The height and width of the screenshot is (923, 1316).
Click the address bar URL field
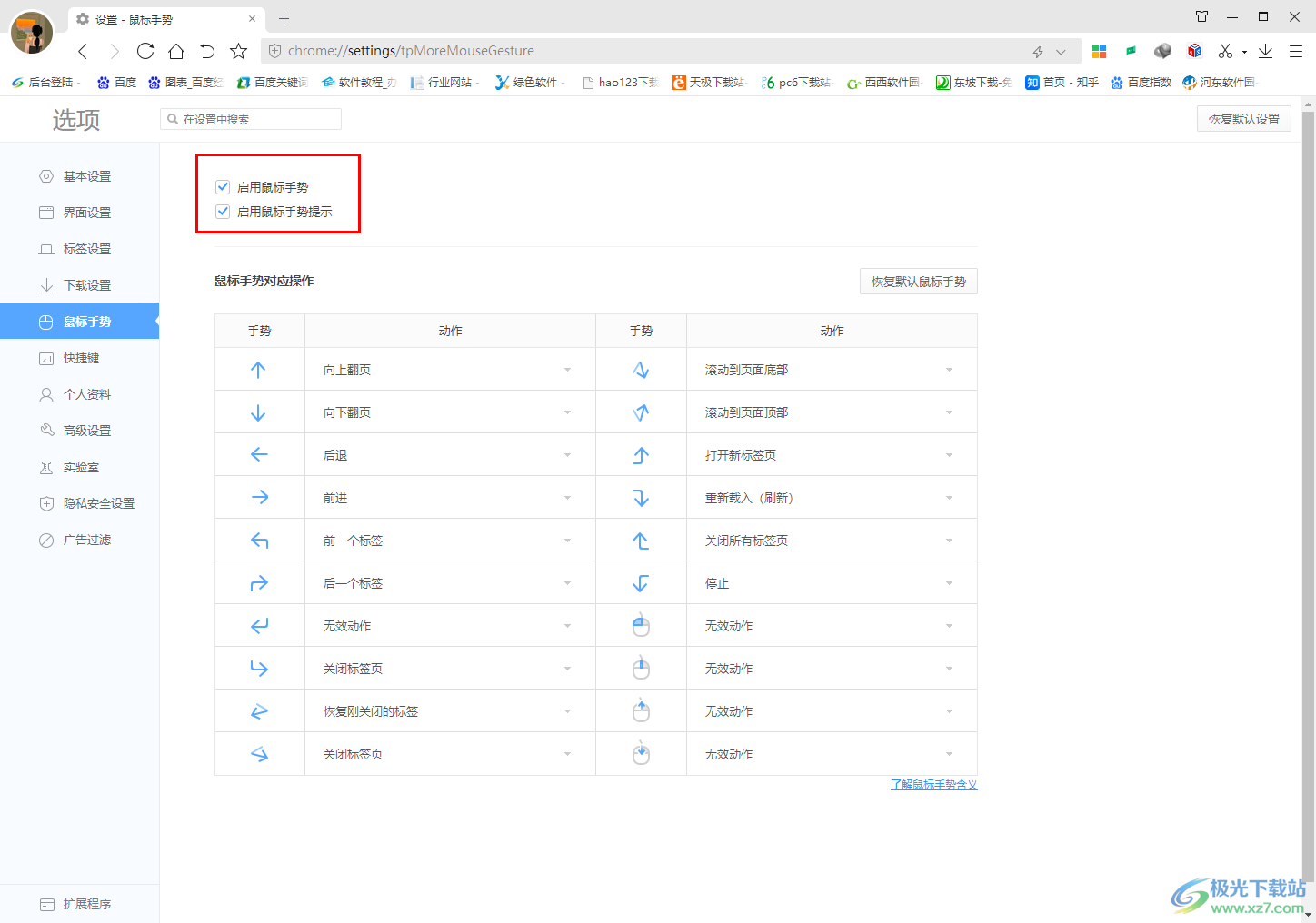tap(645, 51)
